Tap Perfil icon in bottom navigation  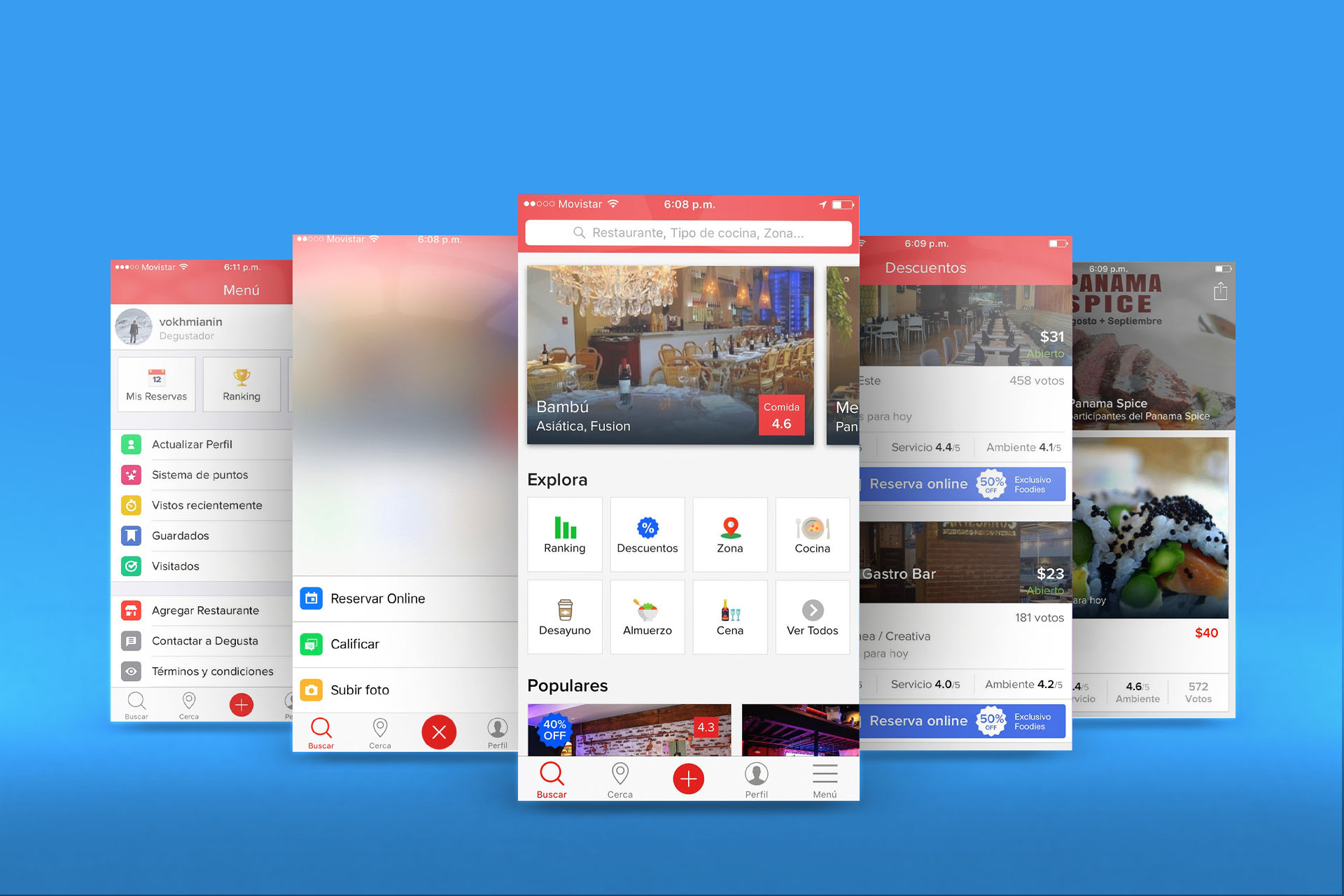[755, 780]
